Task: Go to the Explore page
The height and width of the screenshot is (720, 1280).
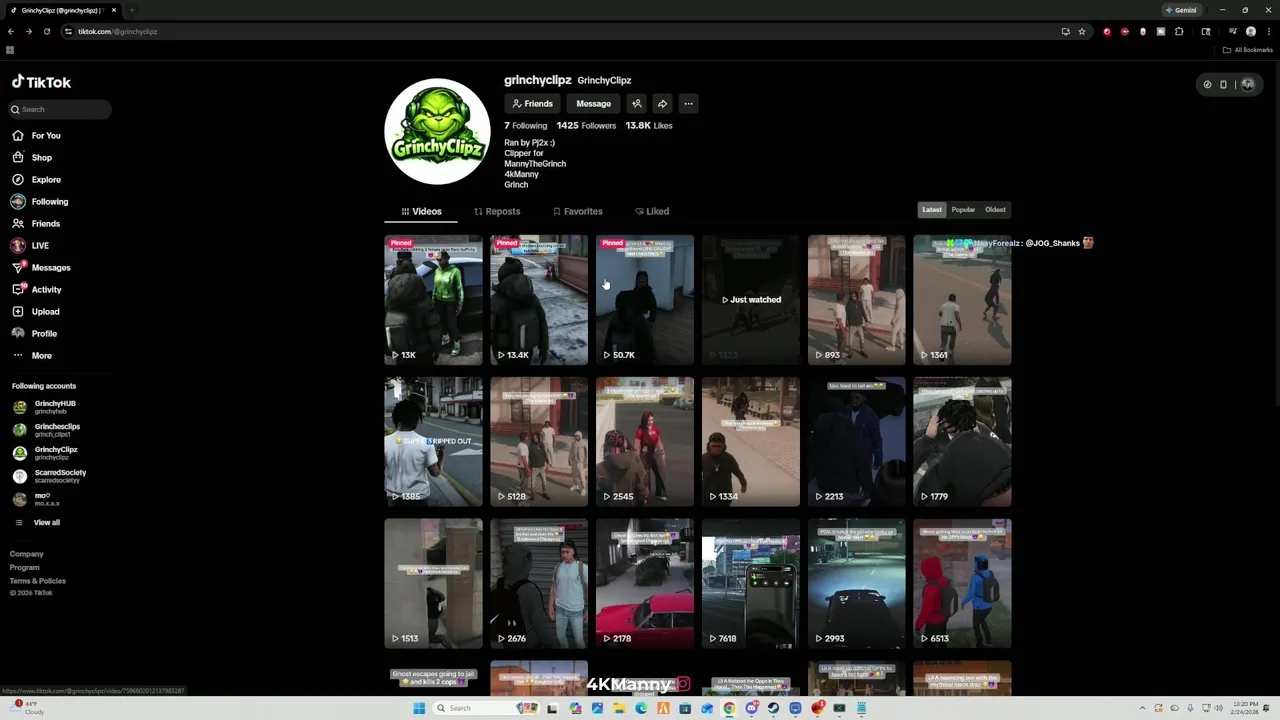Action: 37,180
